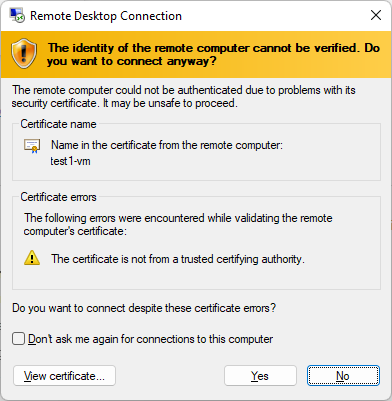Click the Don't ask me again label text
The height and width of the screenshot is (401, 392).
tap(150, 339)
